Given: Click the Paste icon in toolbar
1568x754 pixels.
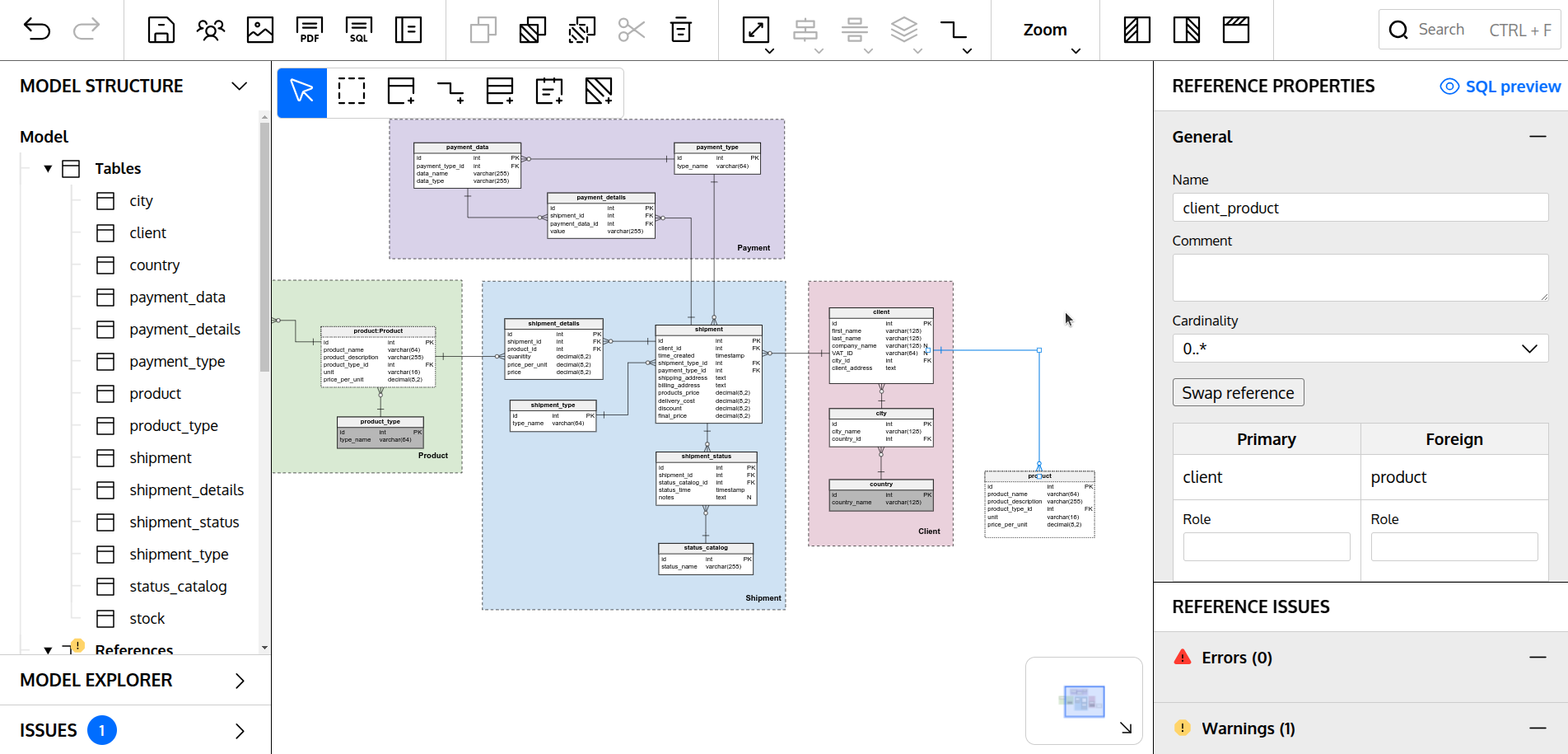Looking at the screenshot, I should 533,30.
